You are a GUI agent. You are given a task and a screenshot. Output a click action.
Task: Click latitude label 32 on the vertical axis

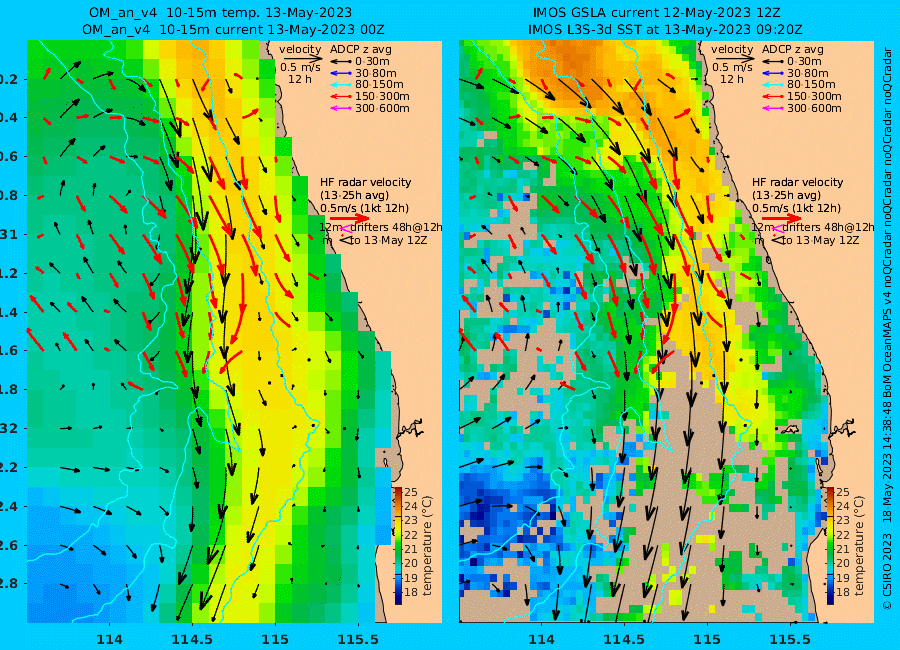pyautogui.click(x=8, y=428)
